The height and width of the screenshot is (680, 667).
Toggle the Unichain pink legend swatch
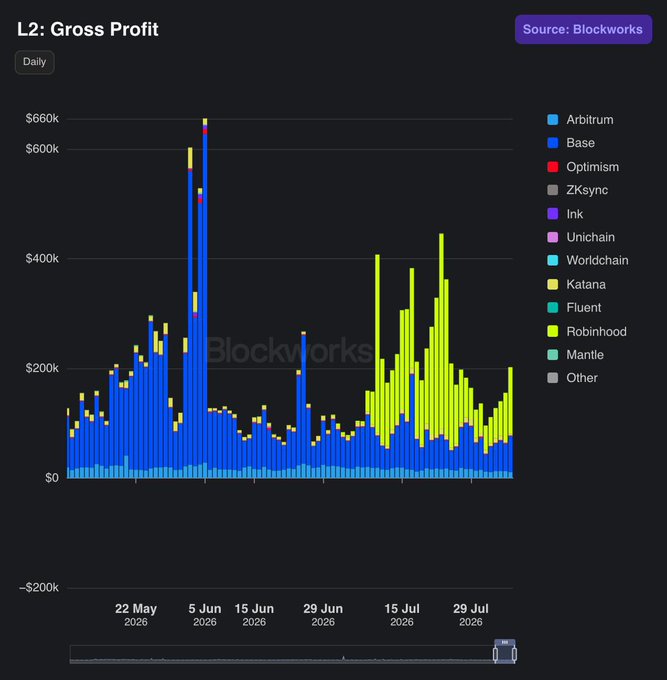click(x=553, y=237)
